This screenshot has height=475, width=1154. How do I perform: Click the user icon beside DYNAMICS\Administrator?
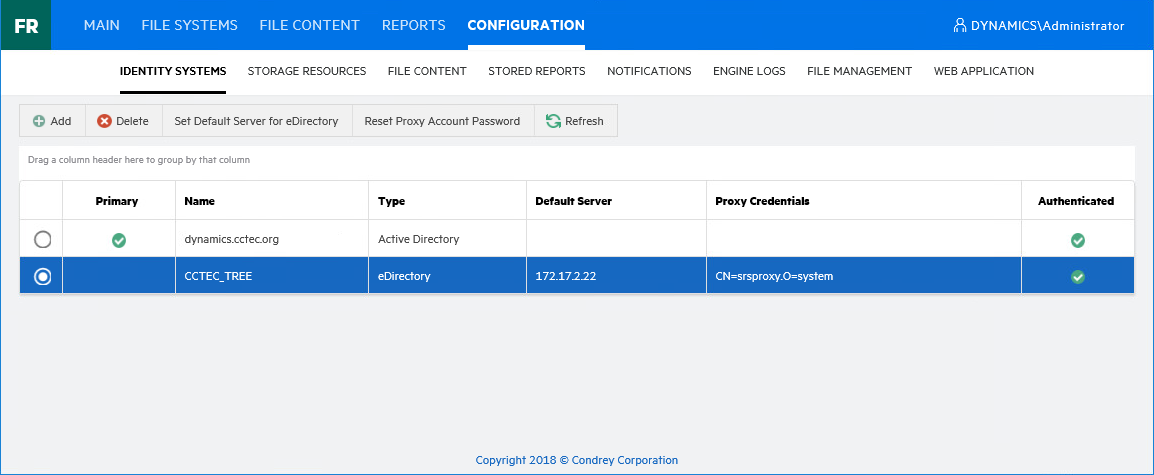click(960, 26)
